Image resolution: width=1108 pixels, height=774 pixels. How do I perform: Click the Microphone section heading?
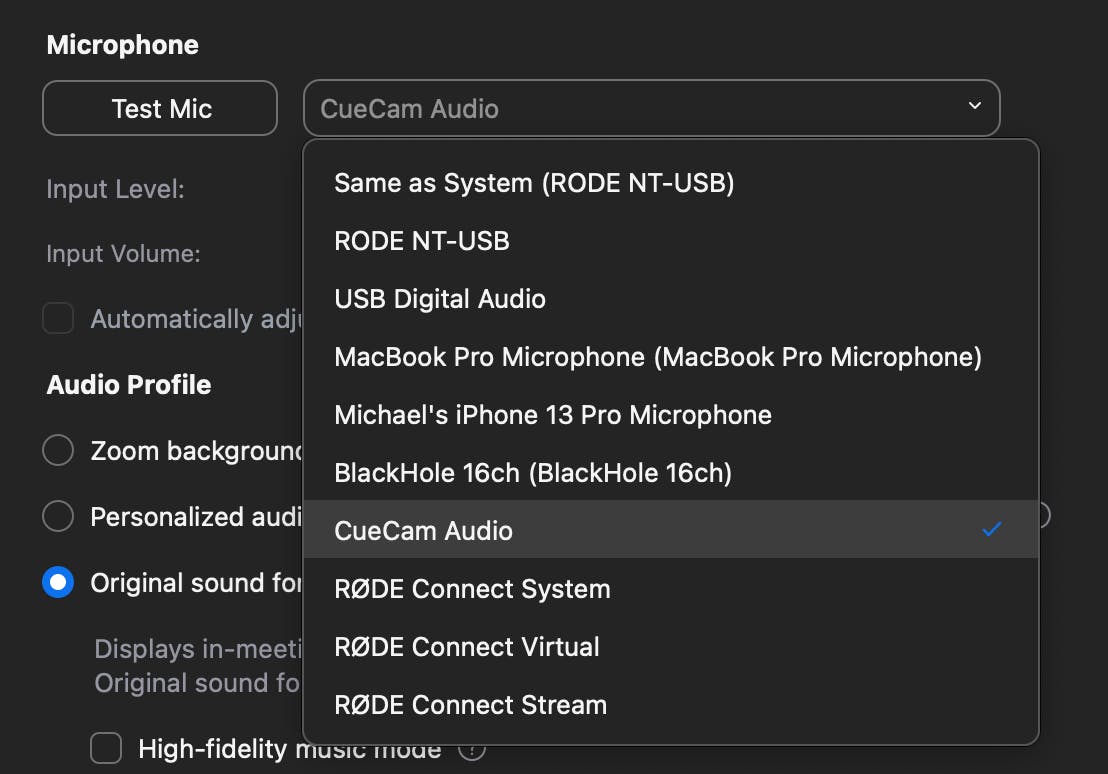[x=122, y=45]
